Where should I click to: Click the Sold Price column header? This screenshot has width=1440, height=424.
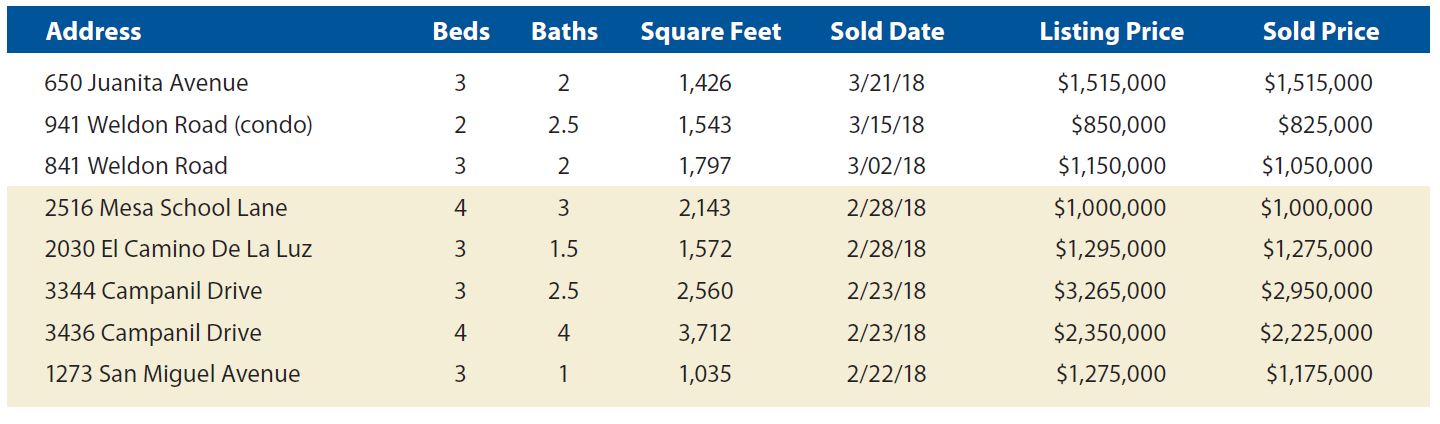1320,32
